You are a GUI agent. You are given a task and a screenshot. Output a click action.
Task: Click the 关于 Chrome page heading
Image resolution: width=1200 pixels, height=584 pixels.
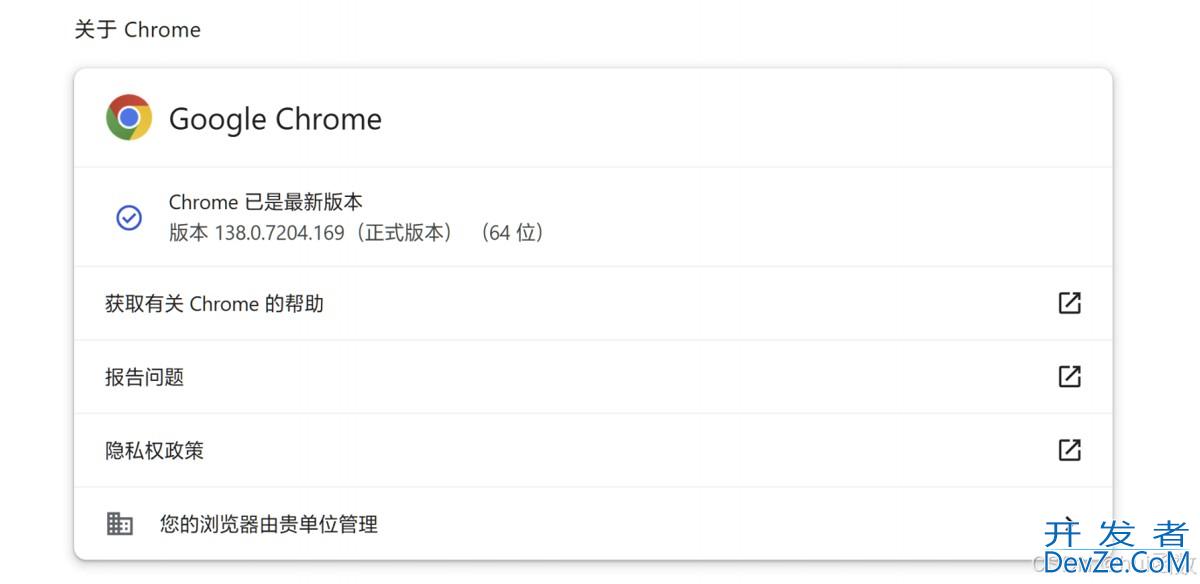tap(138, 30)
